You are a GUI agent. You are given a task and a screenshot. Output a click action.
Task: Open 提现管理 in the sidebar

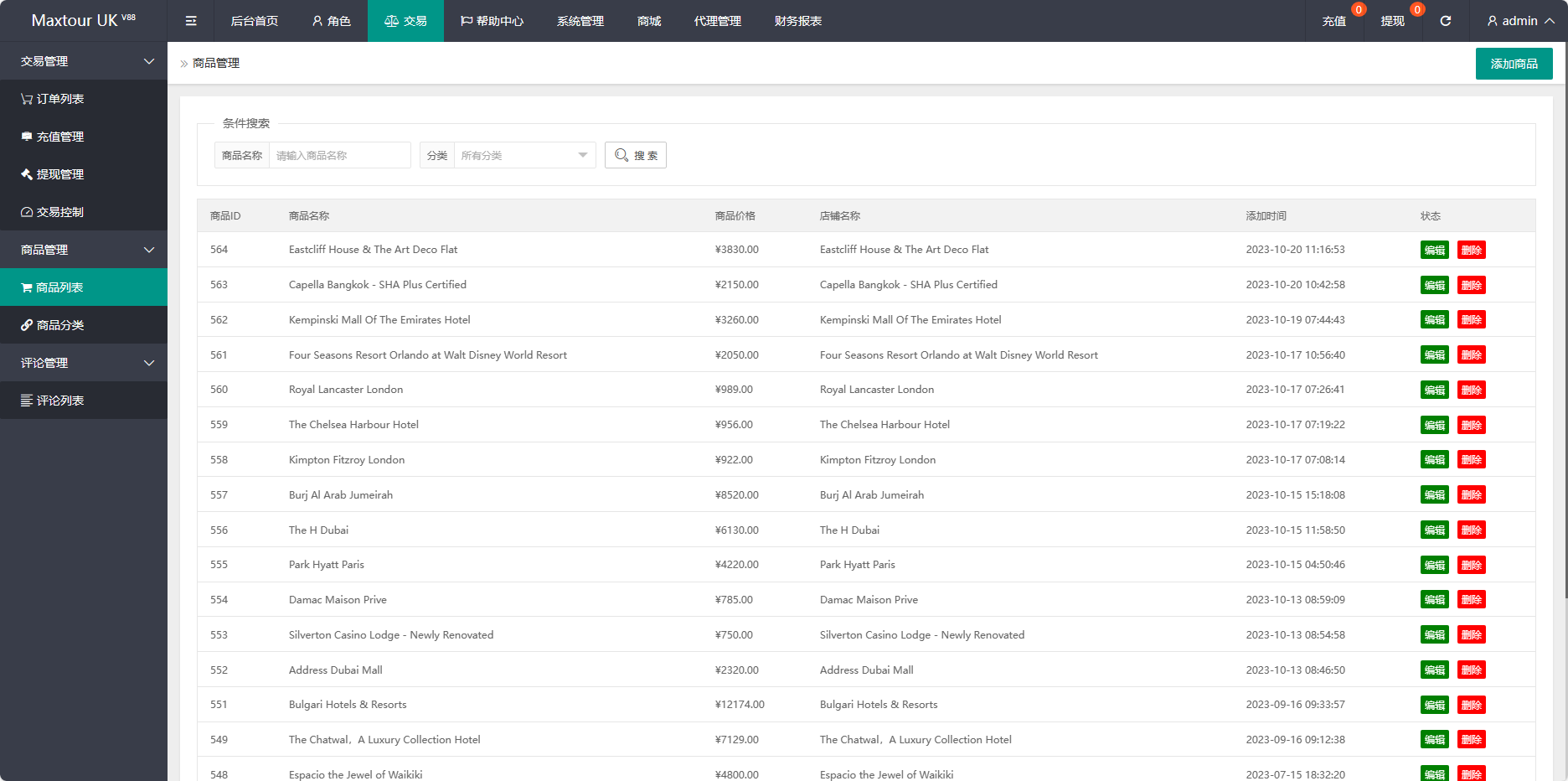tap(84, 174)
